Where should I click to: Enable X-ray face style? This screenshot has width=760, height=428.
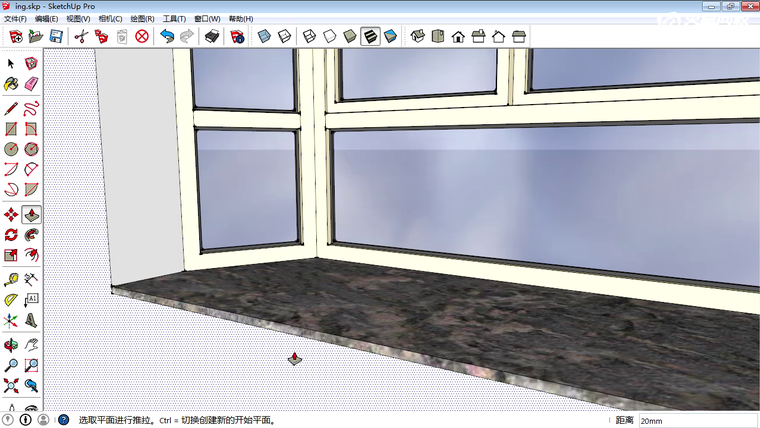264,37
